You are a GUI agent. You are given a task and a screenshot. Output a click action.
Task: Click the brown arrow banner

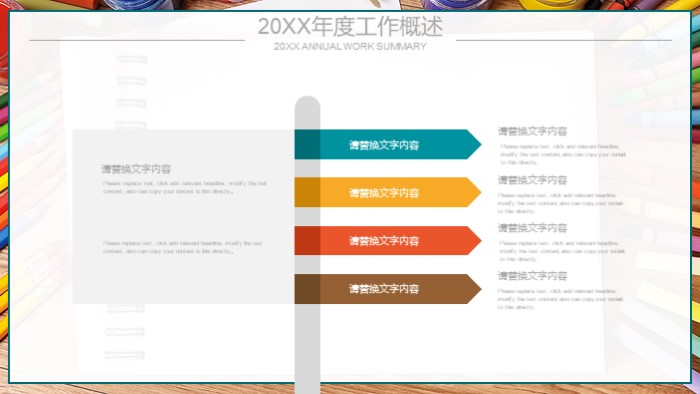388,289
